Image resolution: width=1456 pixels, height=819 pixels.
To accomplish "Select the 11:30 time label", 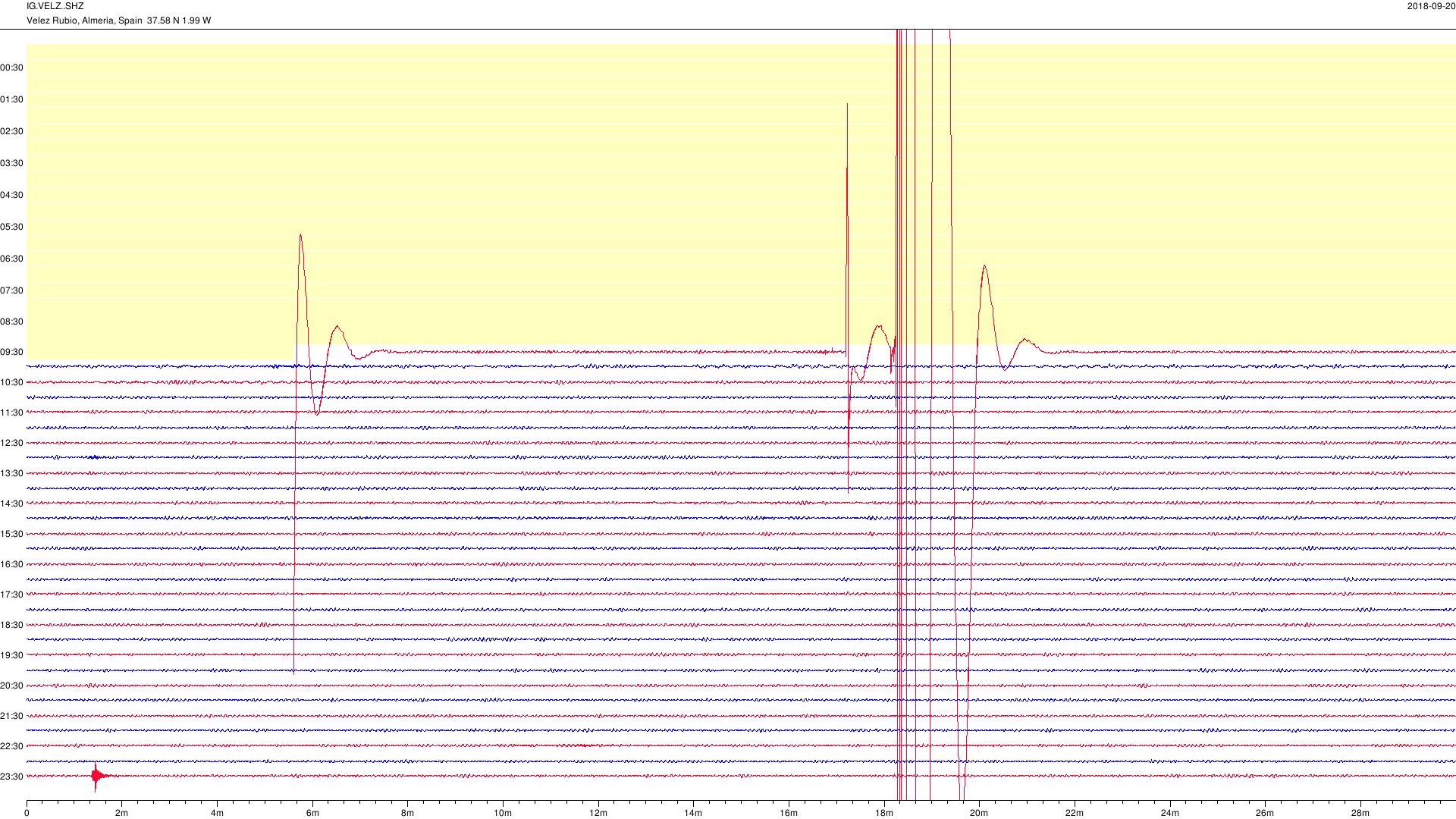I will (x=11, y=413).
